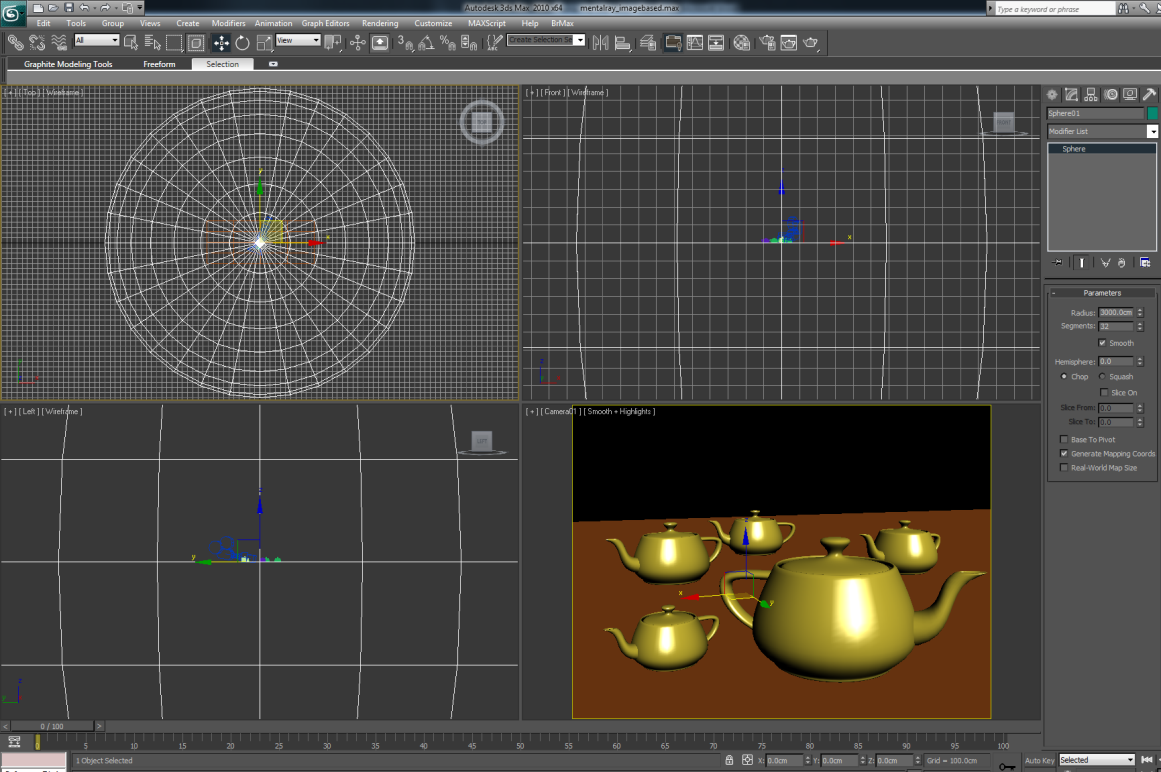Viewport: 1161px width, 772px height.
Task: Click the Select and Manipulate icon
Action: point(358,43)
